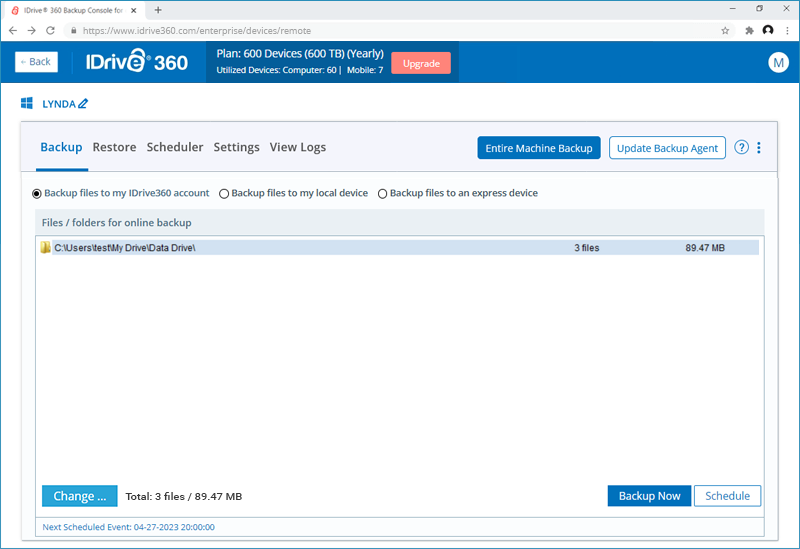Click the Upgrade button
The width and height of the screenshot is (800, 549).
coord(421,63)
